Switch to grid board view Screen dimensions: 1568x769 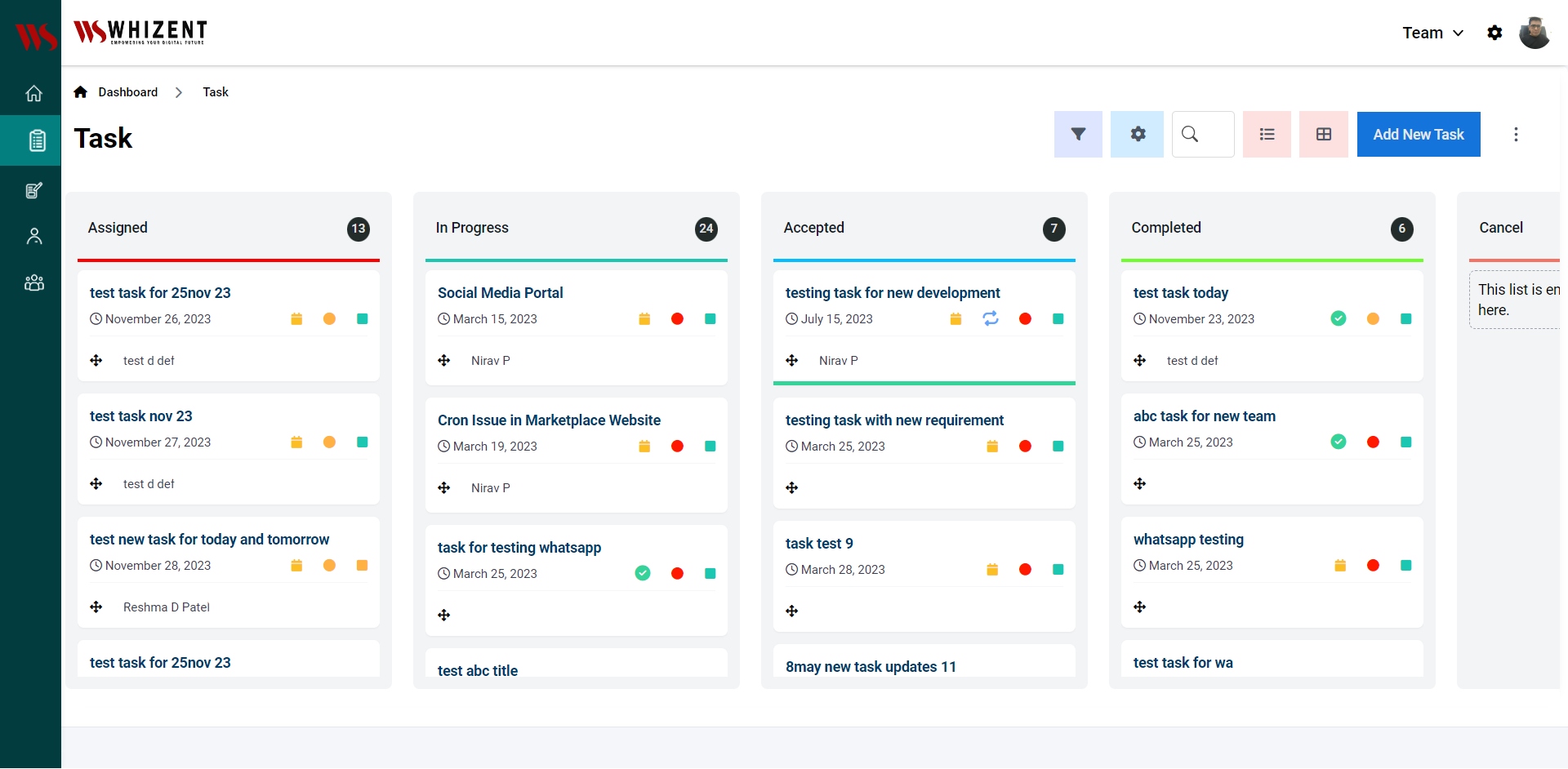click(x=1323, y=134)
